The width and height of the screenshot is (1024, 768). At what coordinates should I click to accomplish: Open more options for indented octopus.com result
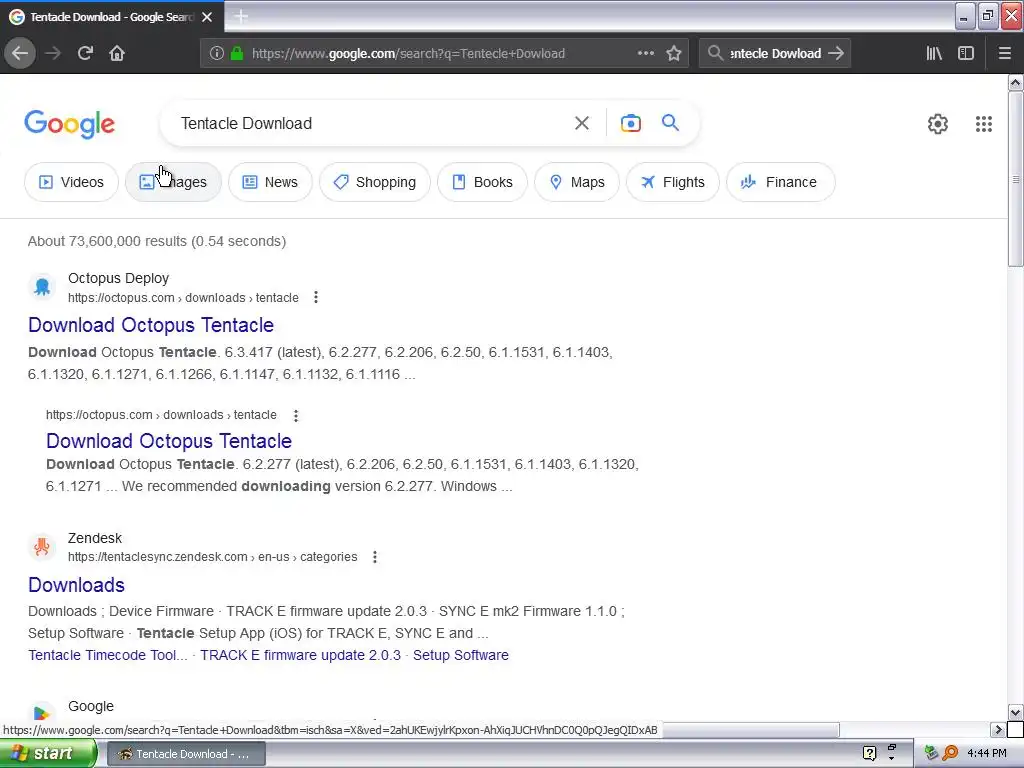click(x=296, y=415)
